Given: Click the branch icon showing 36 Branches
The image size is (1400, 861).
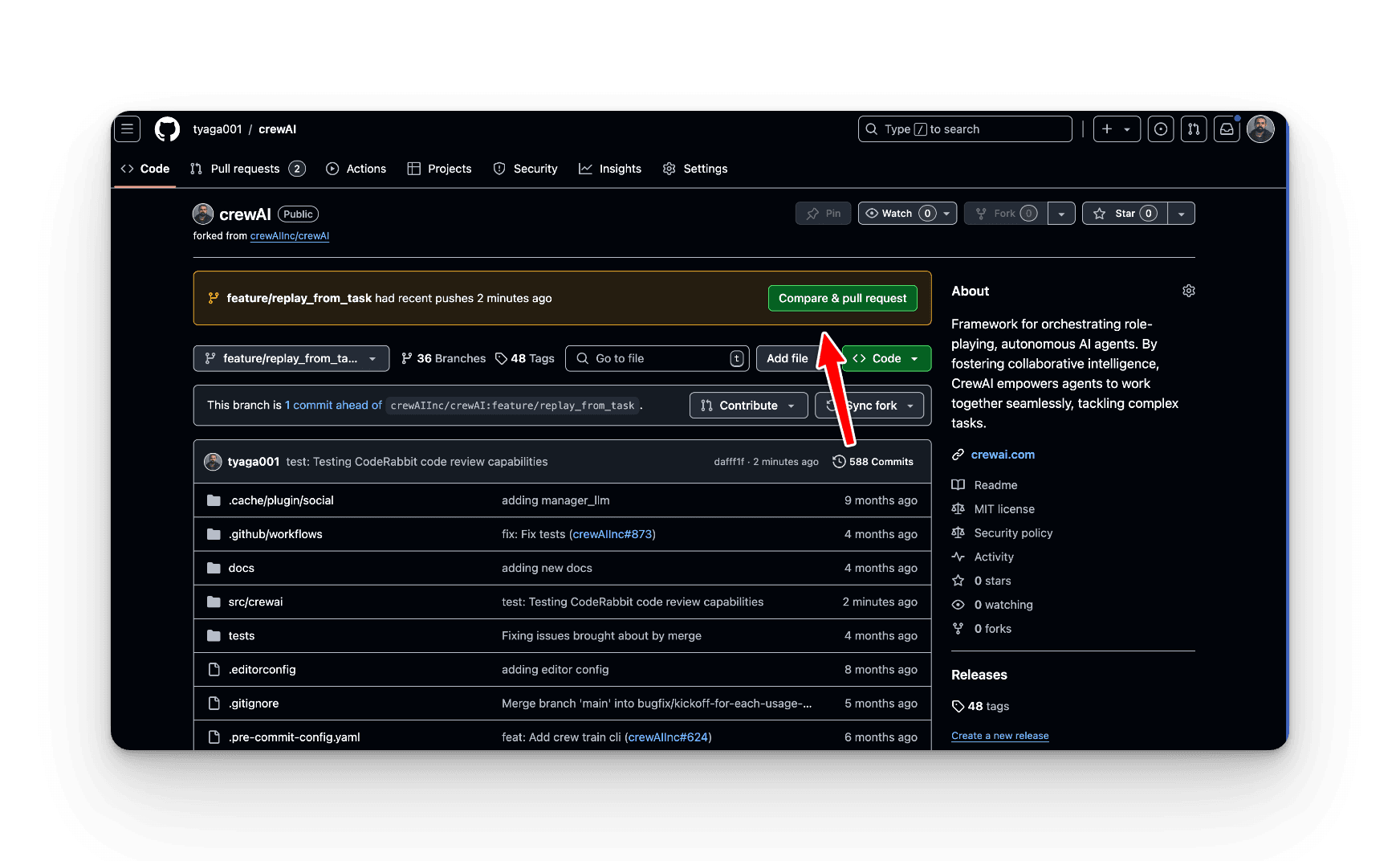Looking at the screenshot, I should click(x=407, y=358).
